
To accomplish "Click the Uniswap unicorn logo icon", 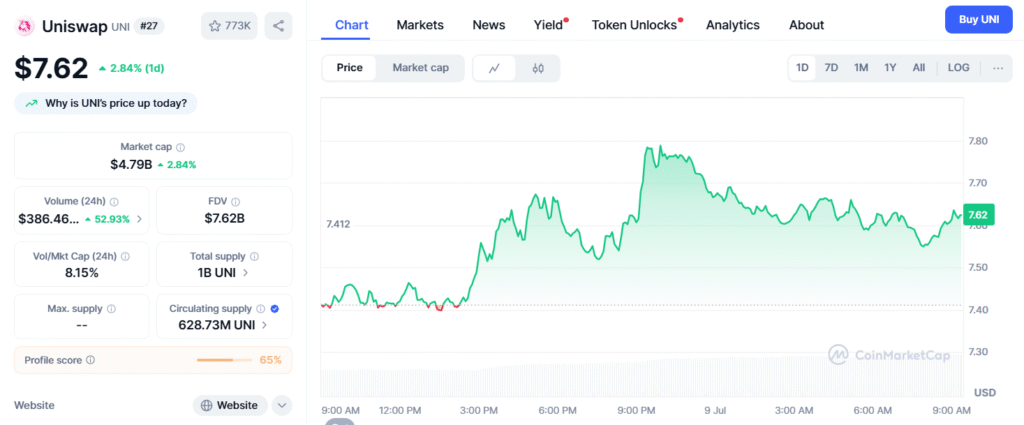I will pyautogui.click(x=26, y=26).
